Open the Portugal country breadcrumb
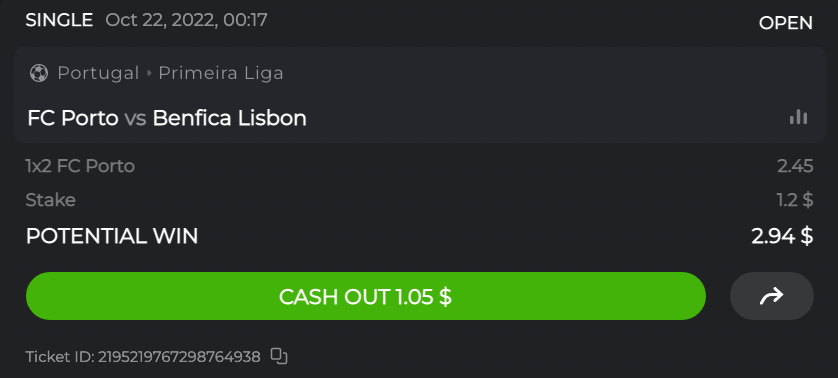 click(x=98, y=73)
